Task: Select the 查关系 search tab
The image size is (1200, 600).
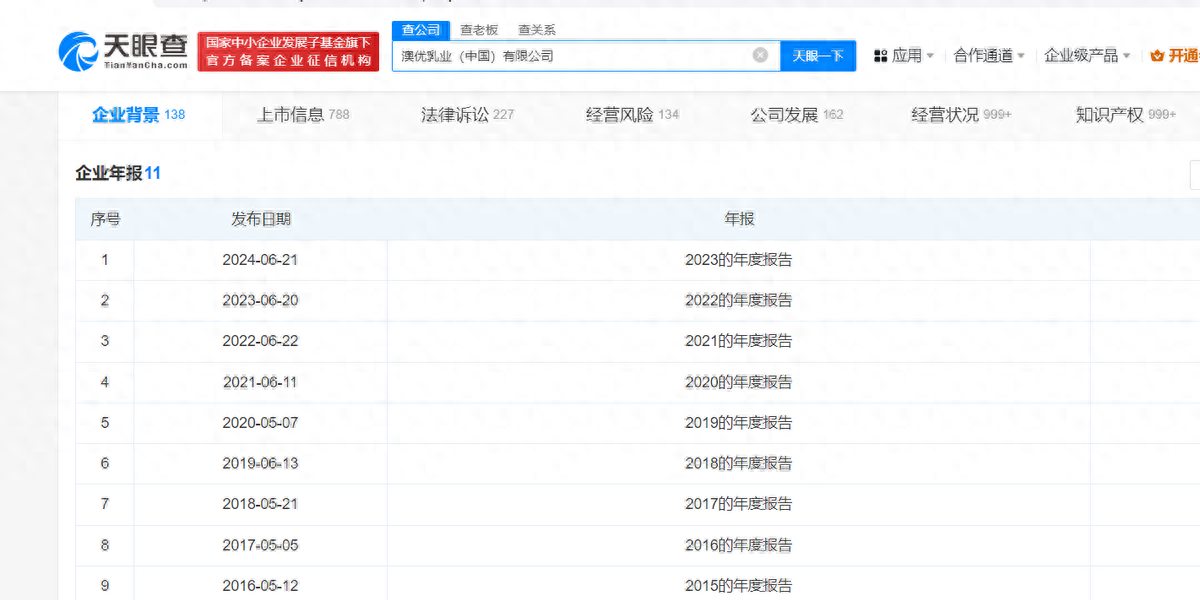Action: pyautogui.click(x=537, y=30)
